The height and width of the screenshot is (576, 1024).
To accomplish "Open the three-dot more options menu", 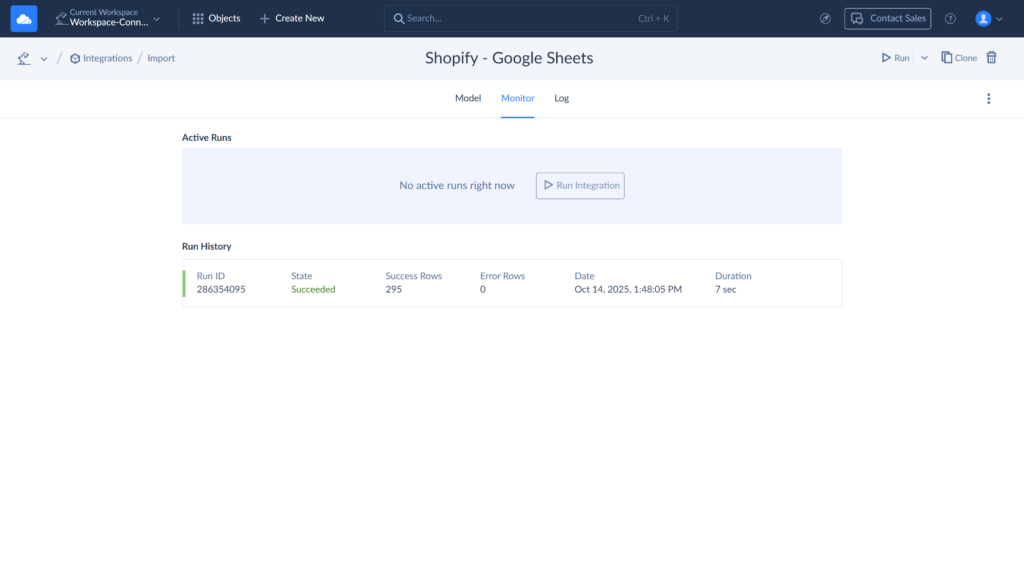I will coord(989,98).
